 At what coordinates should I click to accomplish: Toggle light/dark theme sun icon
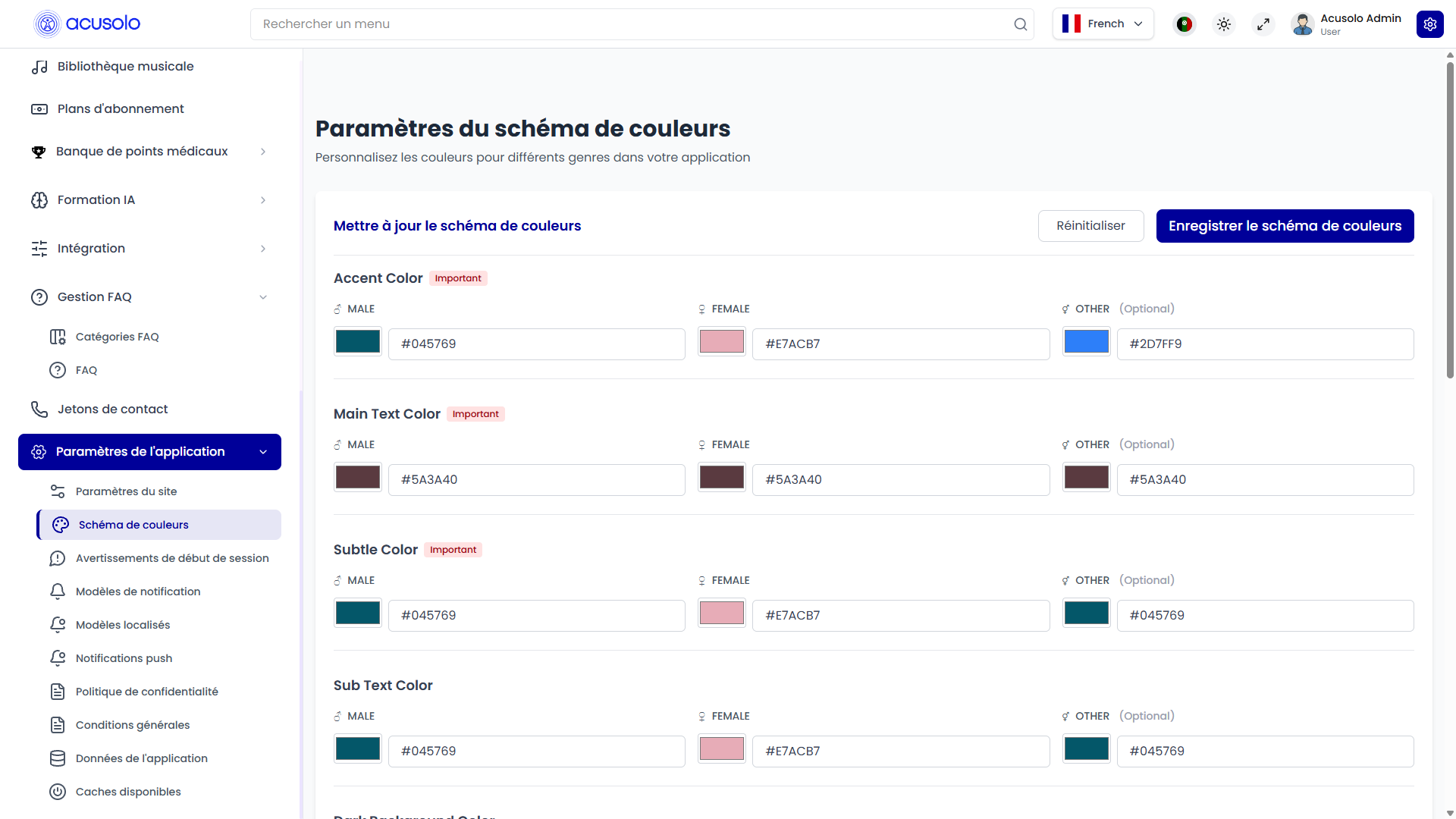(x=1224, y=24)
